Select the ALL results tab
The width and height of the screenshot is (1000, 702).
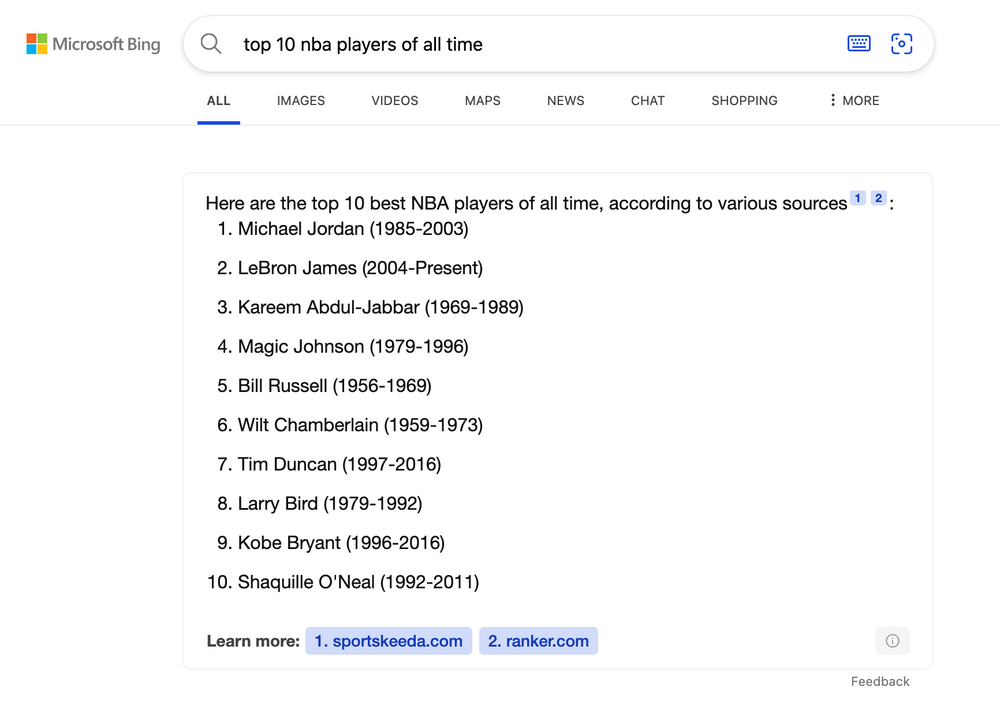pyautogui.click(x=218, y=100)
